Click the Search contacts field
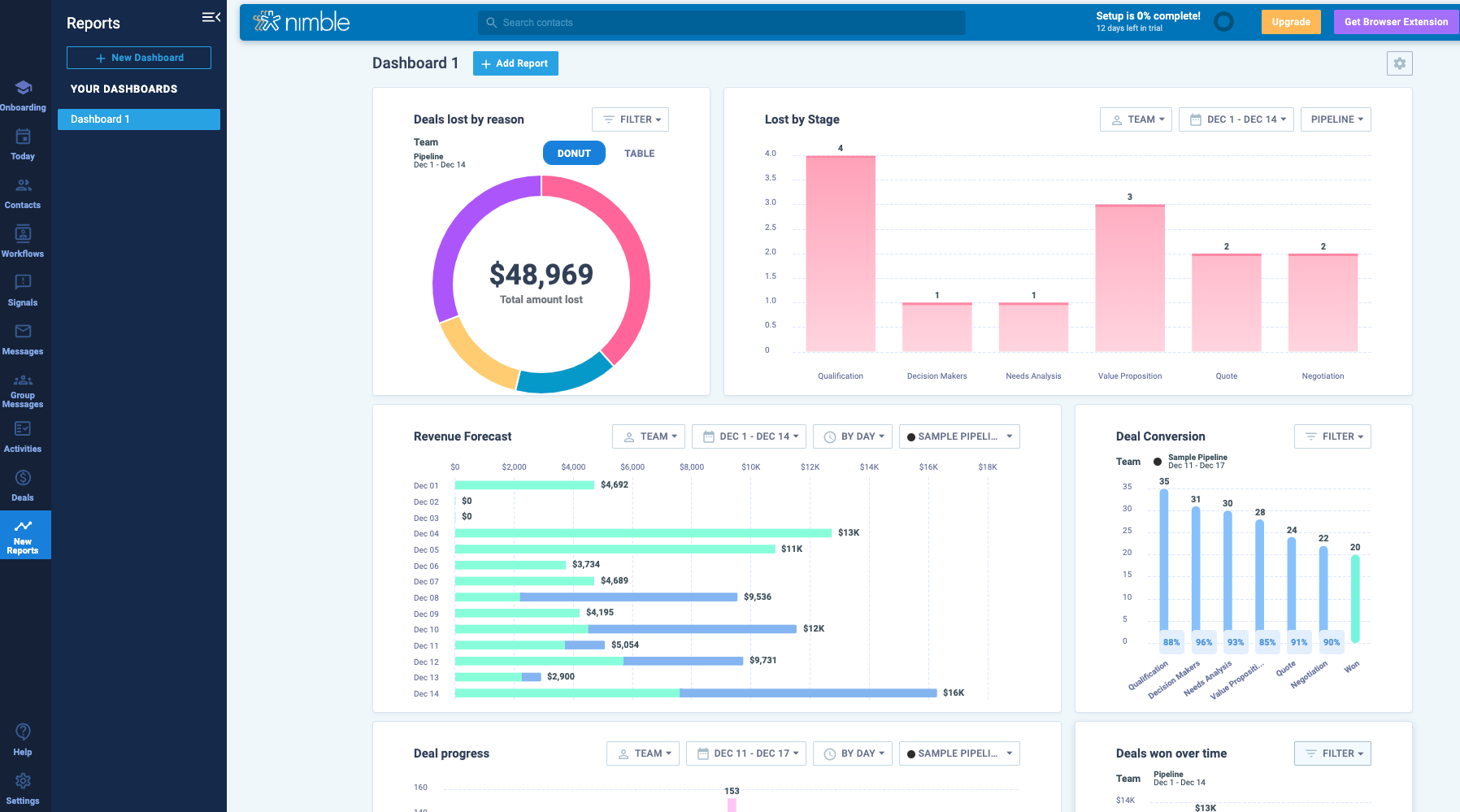Screen dimensions: 1460x812 click(x=722, y=23)
